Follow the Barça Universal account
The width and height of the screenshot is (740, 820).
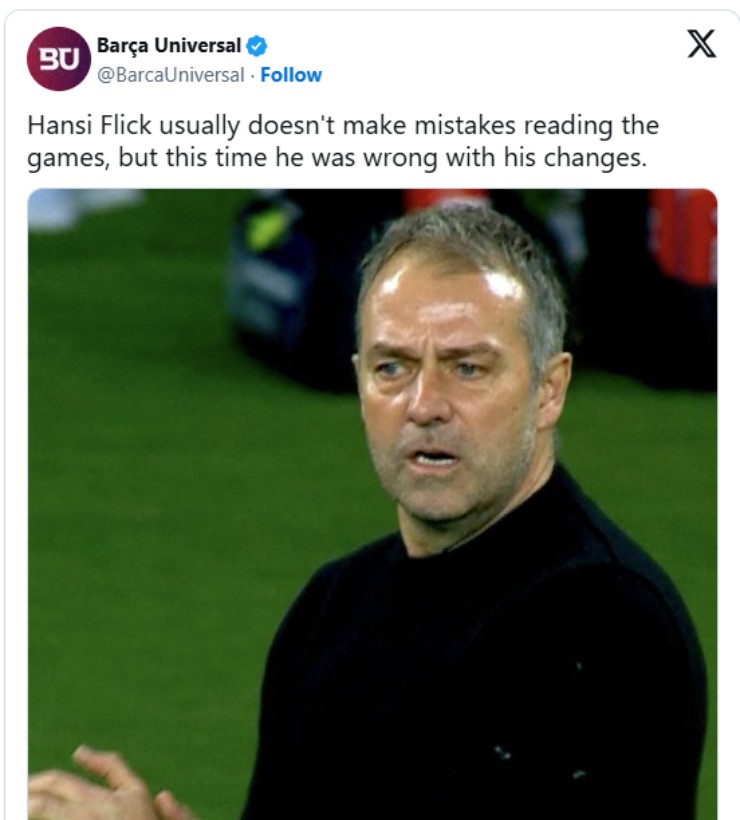291,75
